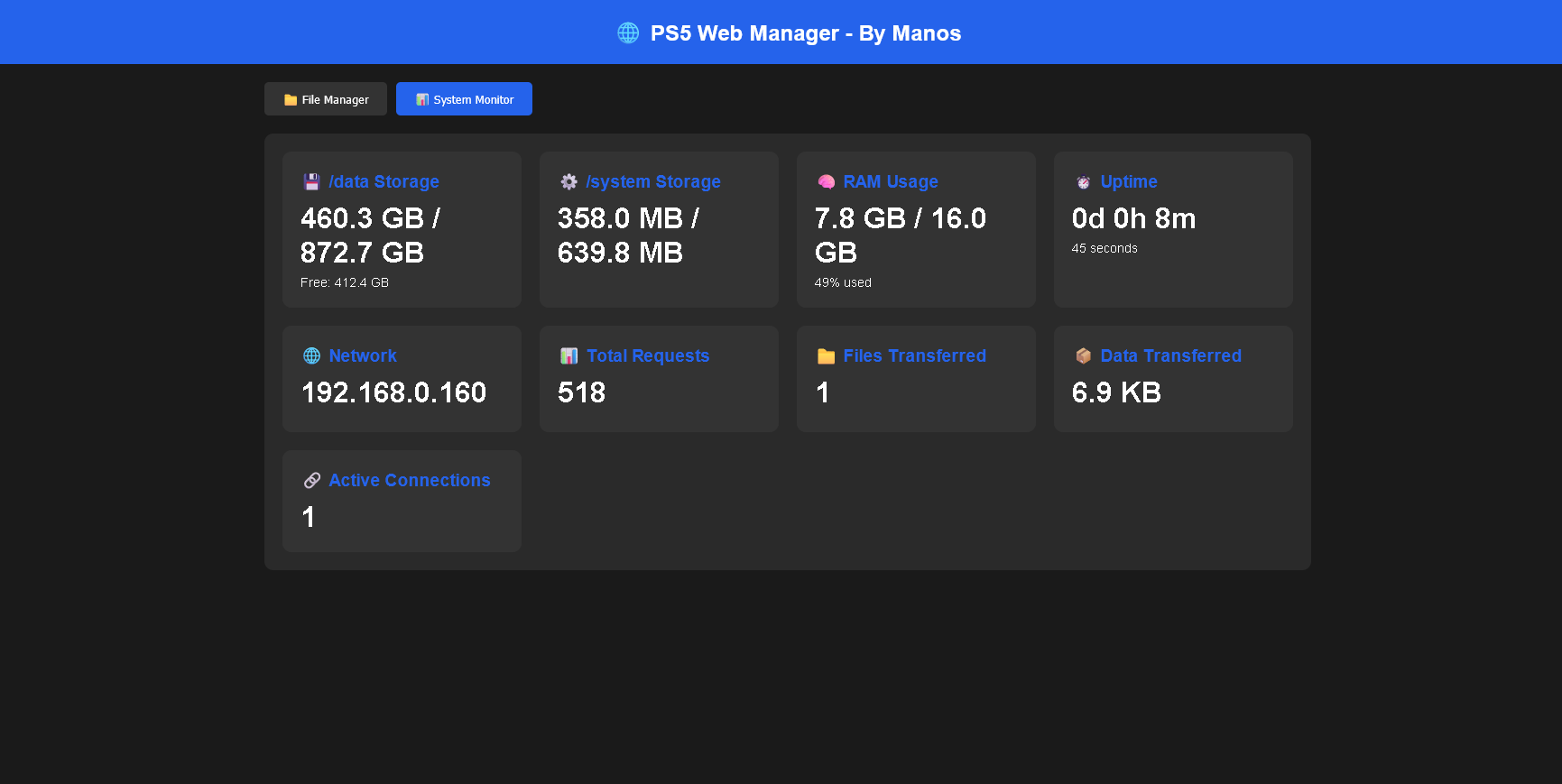The width and height of the screenshot is (1562, 784).
Task: Click the /data Storage heading
Action: pyautogui.click(x=384, y=182)
